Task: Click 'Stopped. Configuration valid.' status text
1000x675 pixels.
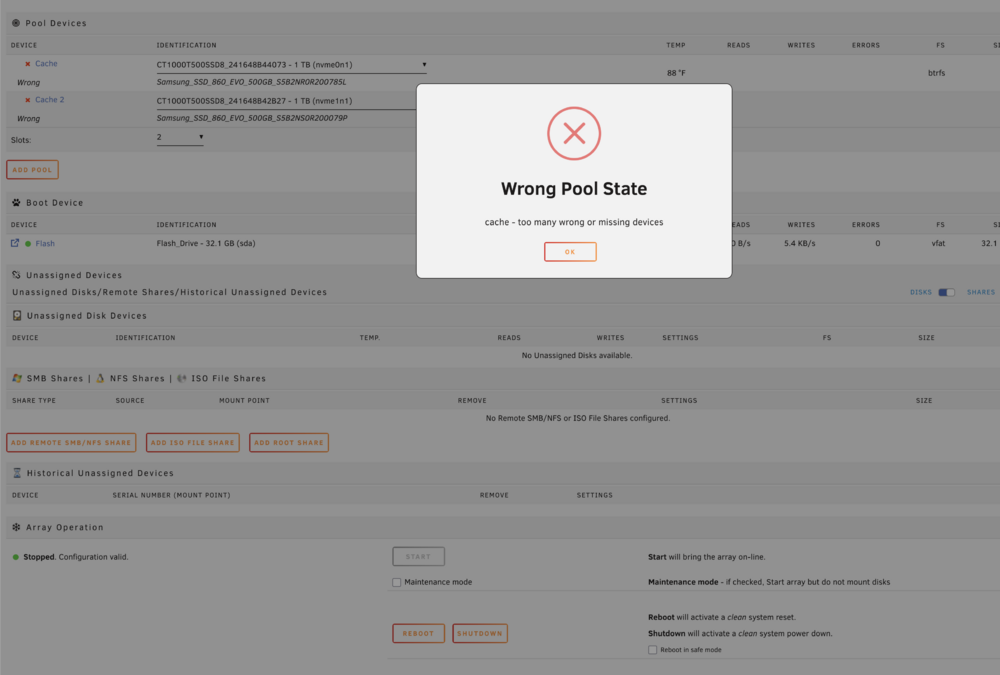Action: [x=76, y=557]
